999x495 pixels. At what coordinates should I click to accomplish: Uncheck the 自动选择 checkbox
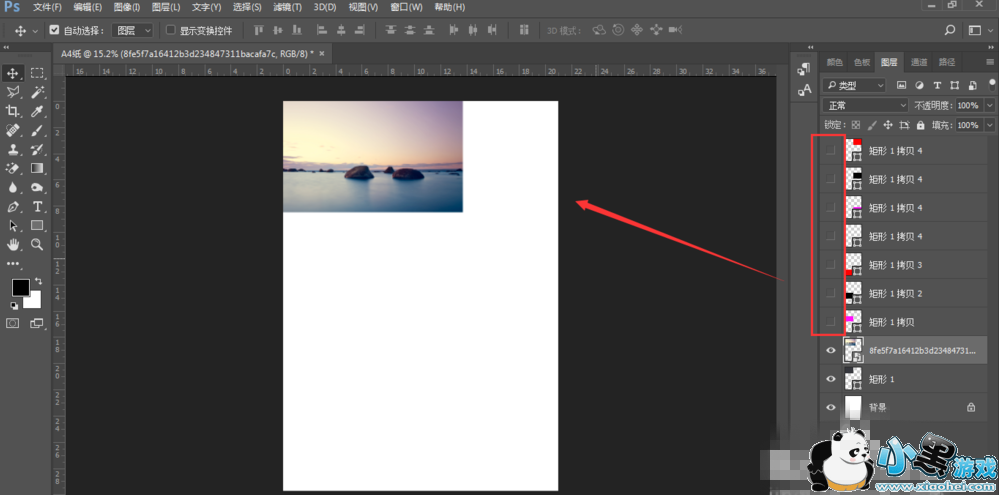click(x=54, y=31)
